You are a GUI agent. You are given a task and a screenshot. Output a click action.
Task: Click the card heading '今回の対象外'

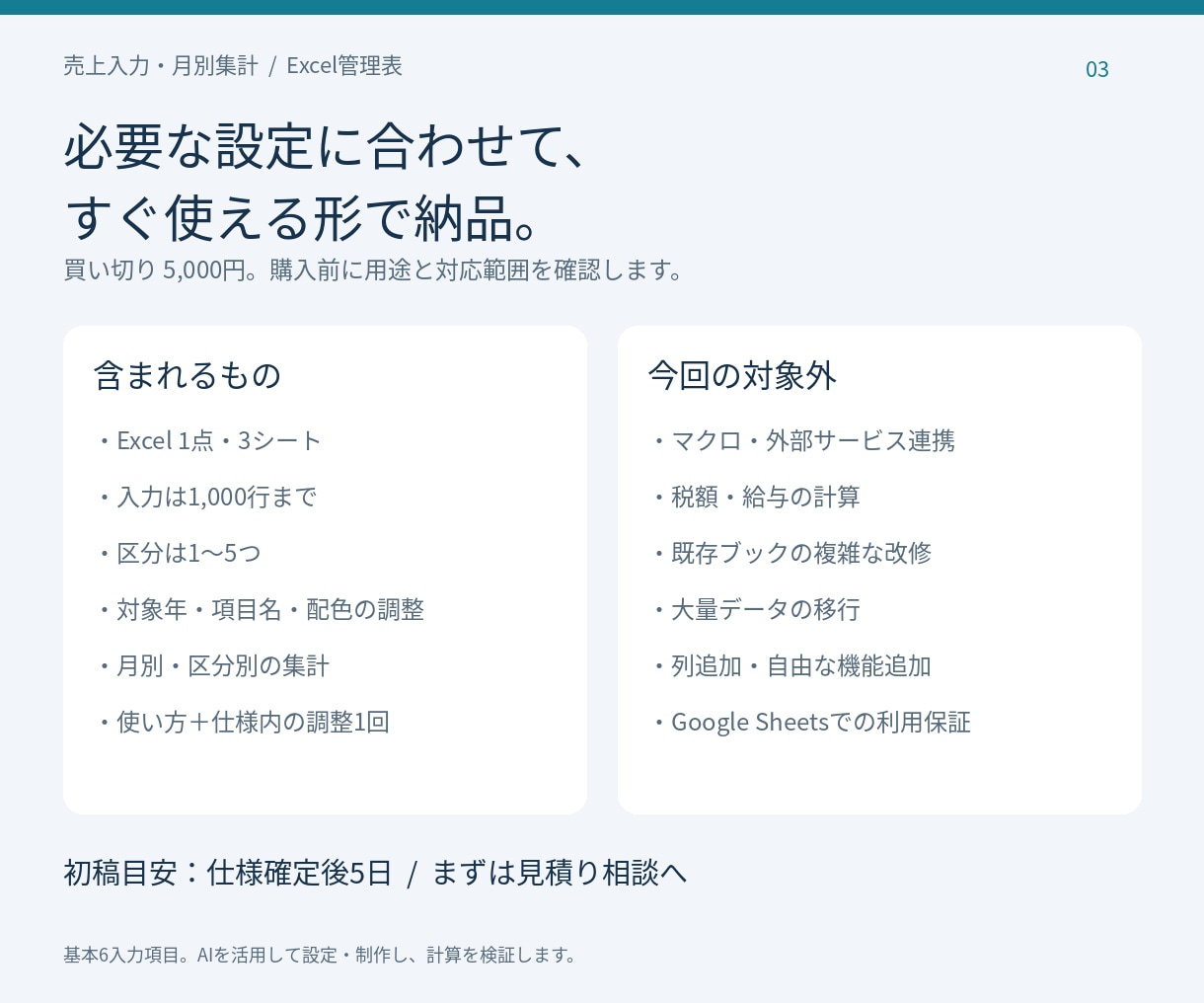pos(742,375)
